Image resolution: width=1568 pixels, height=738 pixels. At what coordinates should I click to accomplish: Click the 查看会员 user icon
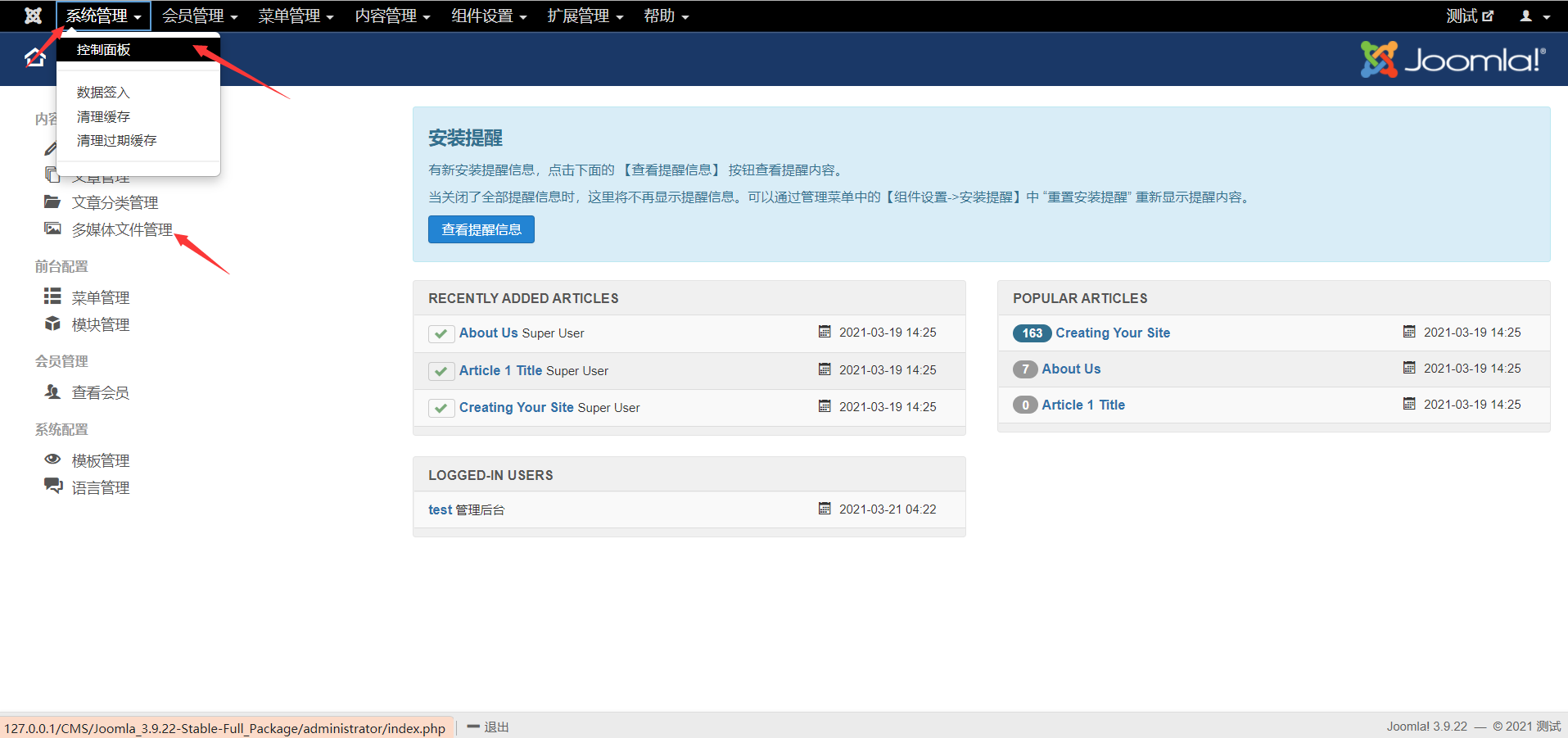(x=52, y=392)
